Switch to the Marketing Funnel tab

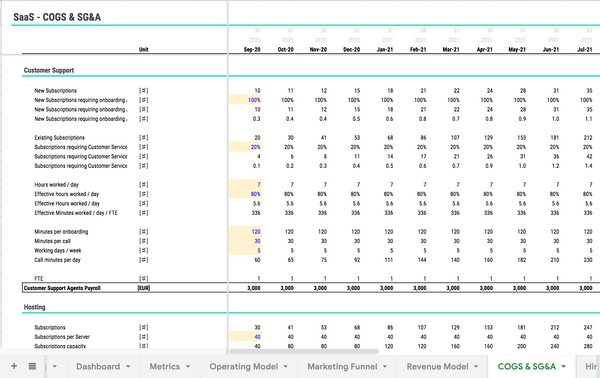(342, 367)
